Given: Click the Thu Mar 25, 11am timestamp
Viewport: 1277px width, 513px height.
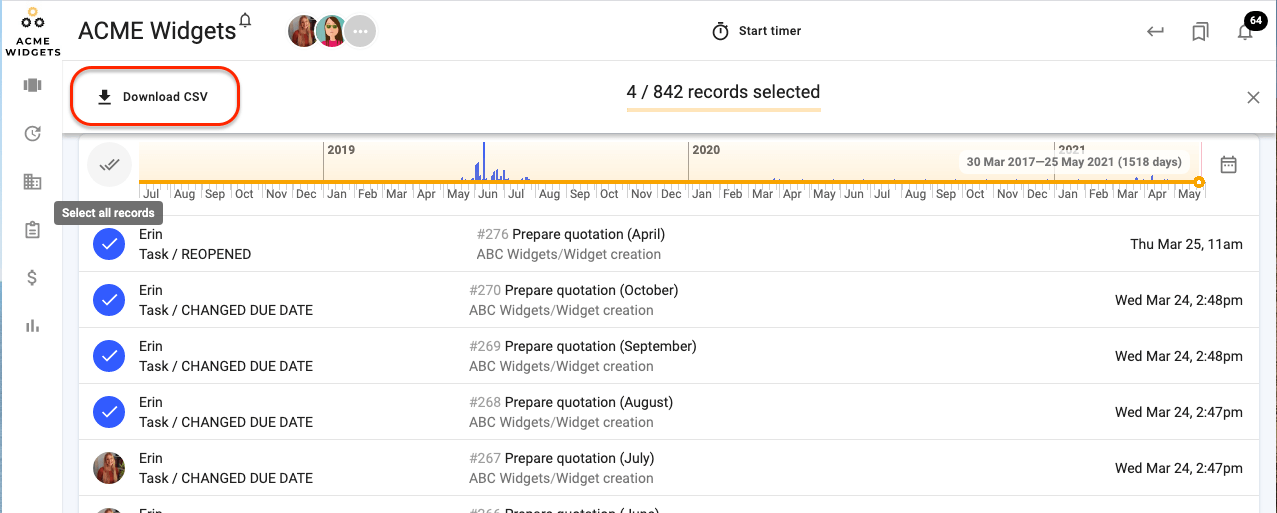Looking at the screenshot, I should click(x=1186, y=244).
